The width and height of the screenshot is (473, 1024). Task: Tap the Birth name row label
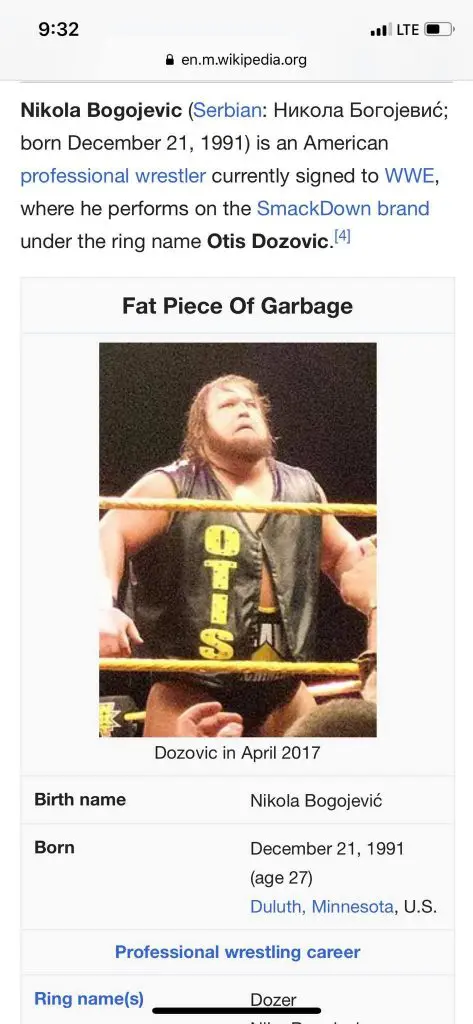tap(80, 799)
